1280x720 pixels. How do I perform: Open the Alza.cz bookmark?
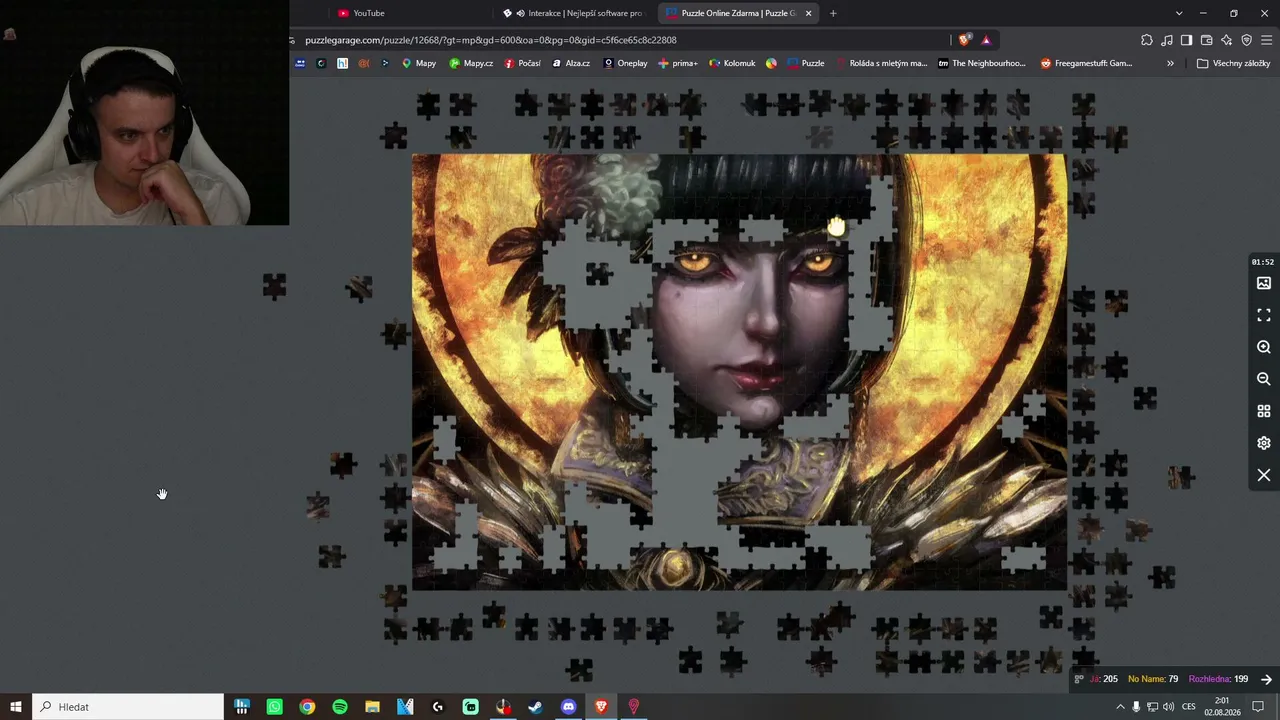tap(571, 63)
